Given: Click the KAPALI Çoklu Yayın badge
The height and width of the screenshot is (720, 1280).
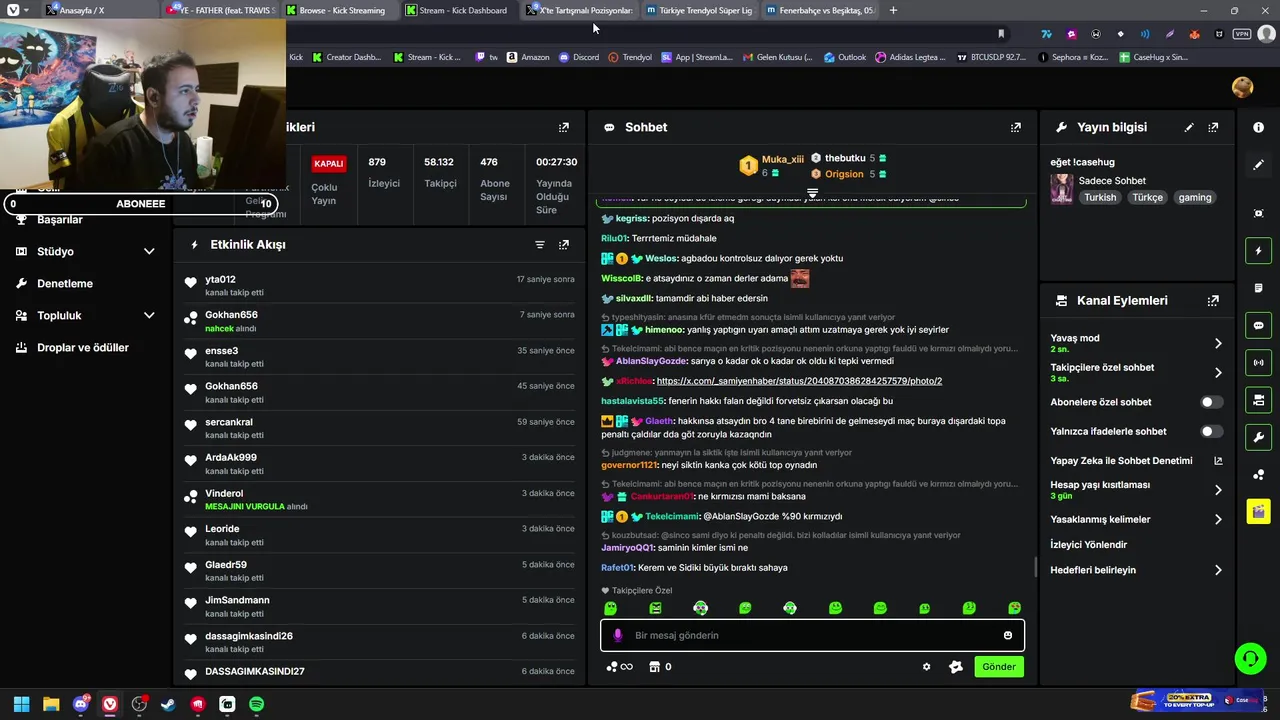Looking at the screenshot, I should point(328,164).
